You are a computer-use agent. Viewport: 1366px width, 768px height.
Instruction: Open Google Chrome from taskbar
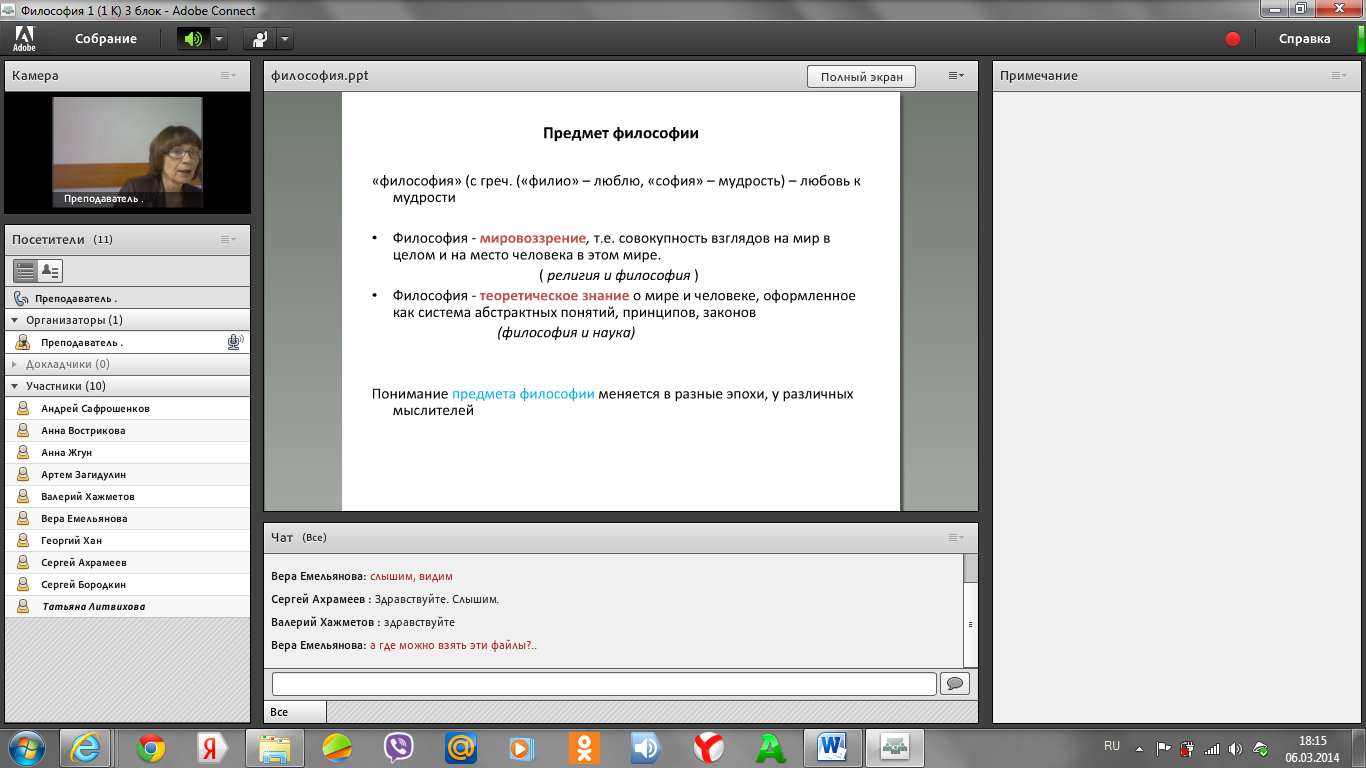(151, 747)
